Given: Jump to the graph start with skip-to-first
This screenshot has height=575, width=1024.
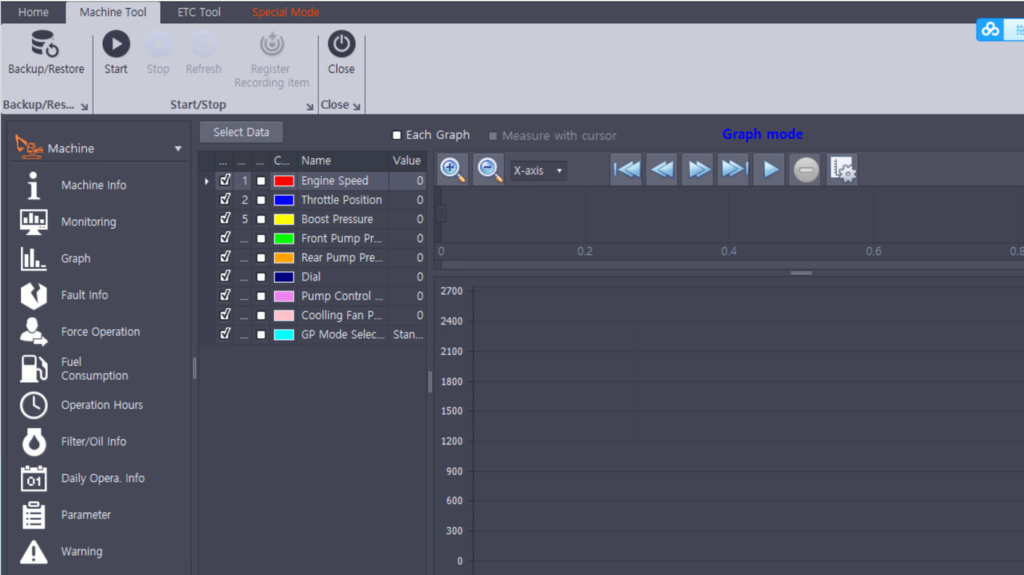Looking at the screenshot, I should tap(626, 170).
